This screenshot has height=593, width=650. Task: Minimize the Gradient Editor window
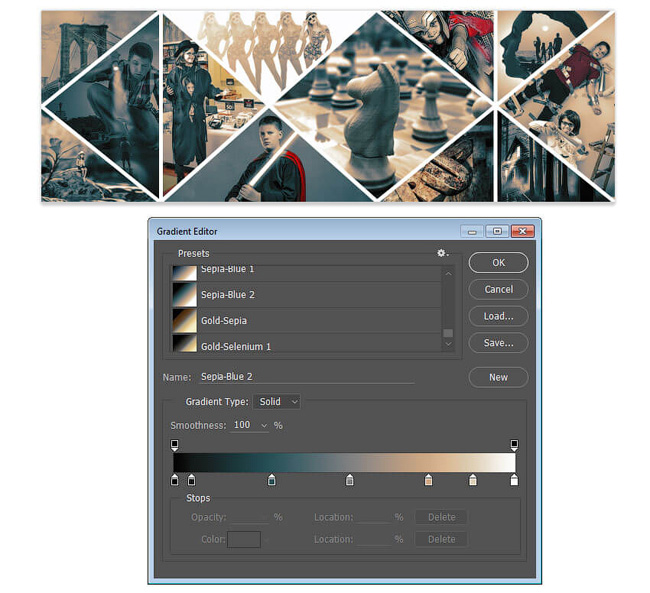click(472, 231)
